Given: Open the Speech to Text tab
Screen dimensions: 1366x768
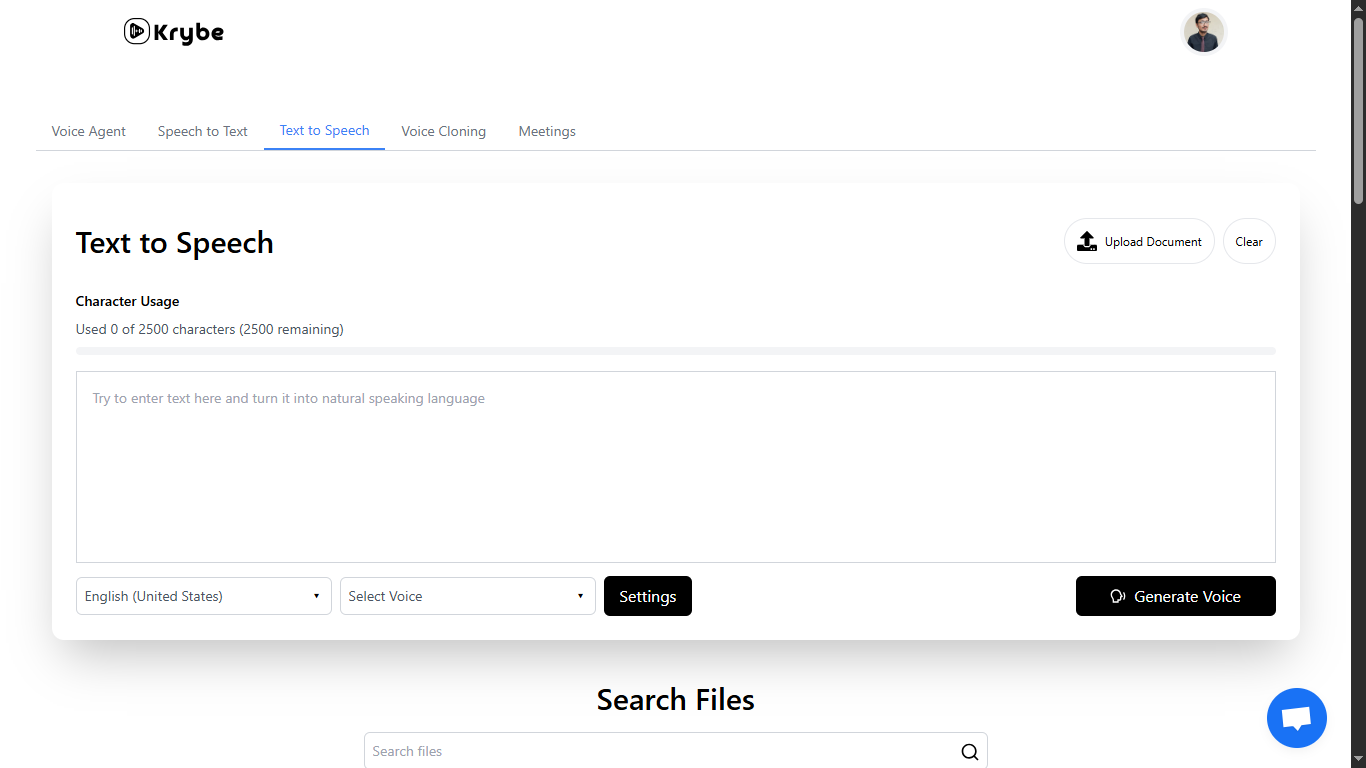Looking at the screenshot, I should 202,131.
